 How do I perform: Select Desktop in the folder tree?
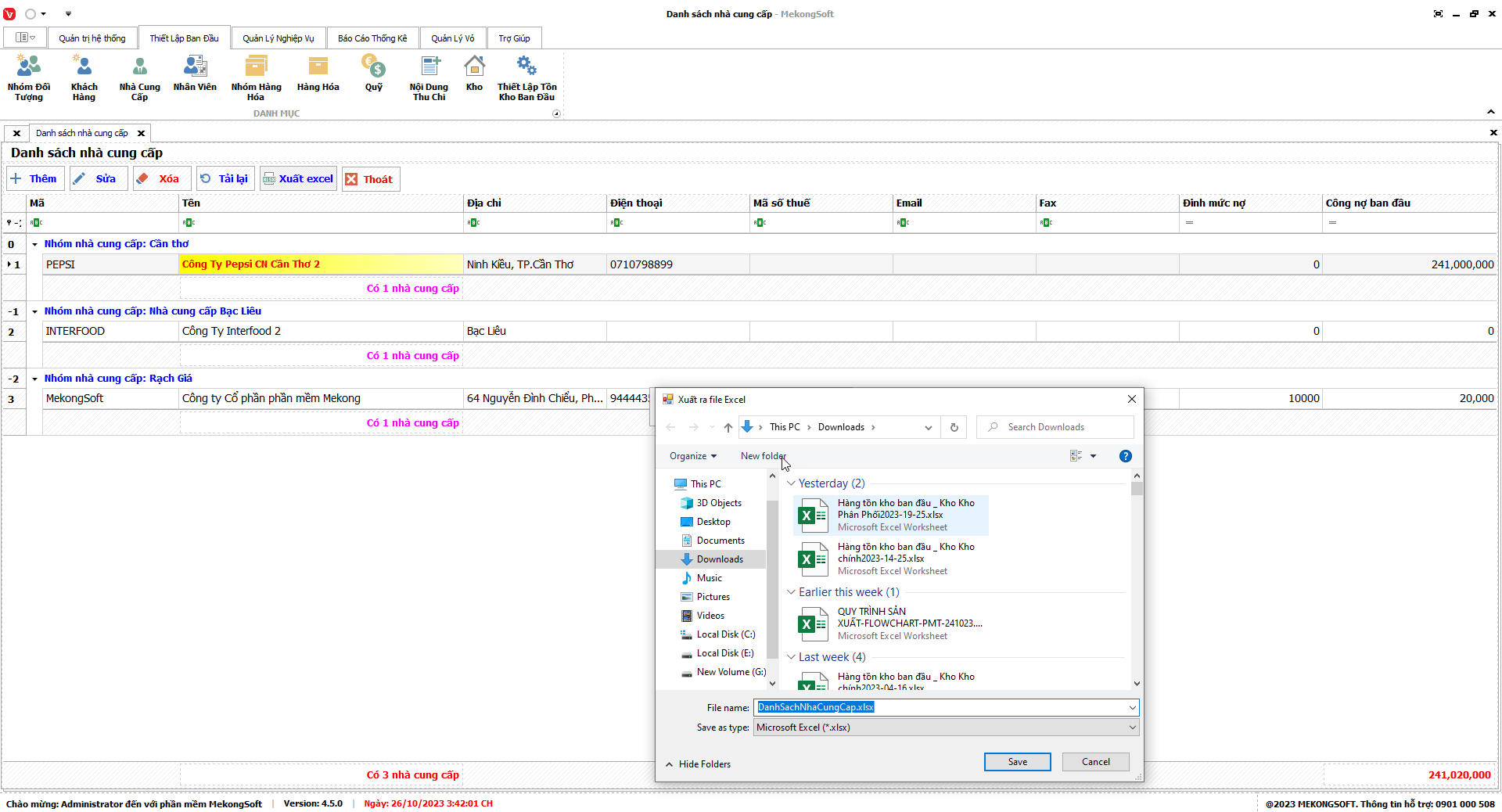coord(713,522)
